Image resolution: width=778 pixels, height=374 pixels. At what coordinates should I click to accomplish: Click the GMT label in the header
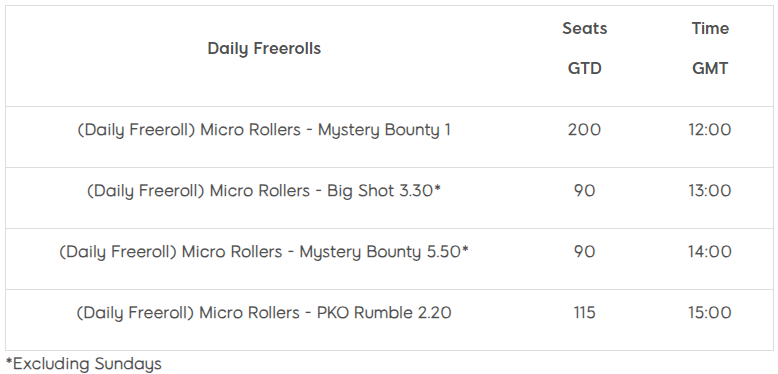pos(710,68)
